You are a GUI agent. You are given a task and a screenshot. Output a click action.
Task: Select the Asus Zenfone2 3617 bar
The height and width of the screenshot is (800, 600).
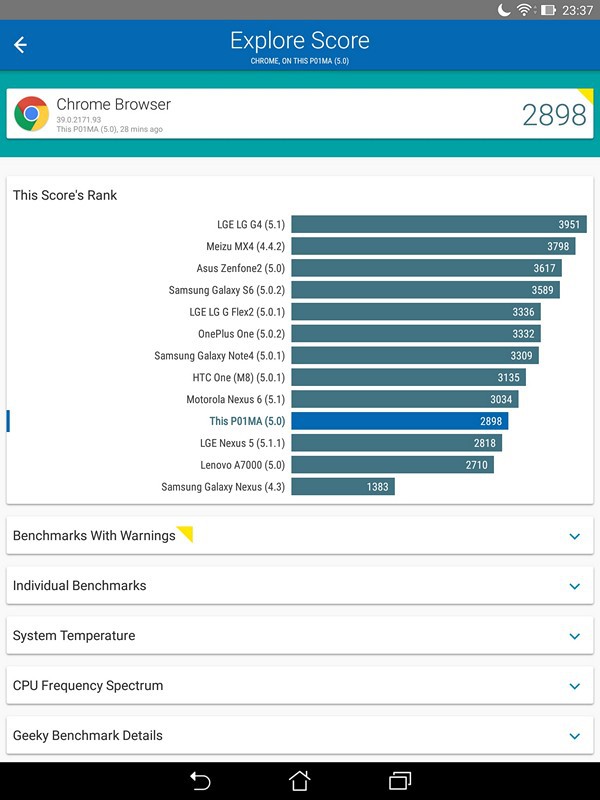(x=427, y=268)
